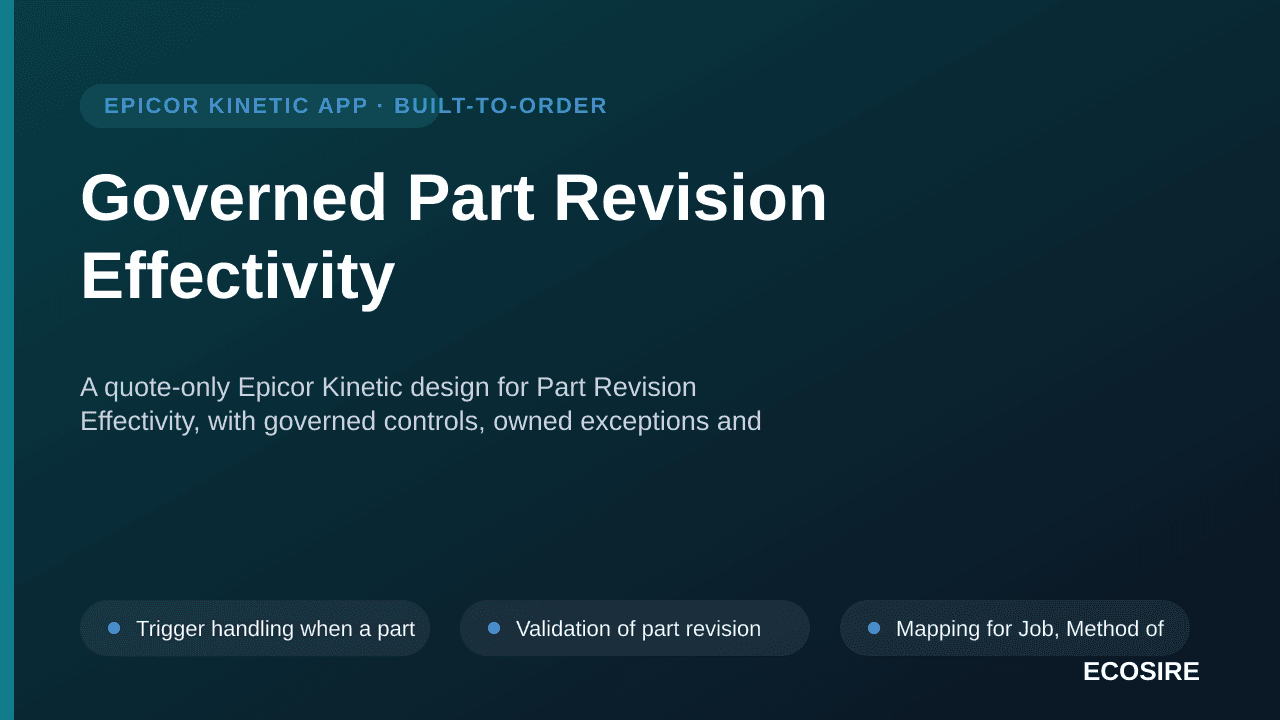Click the Mapping for Job, Method of pill
The image size is (1280, 720).
tap(1015, 628)
